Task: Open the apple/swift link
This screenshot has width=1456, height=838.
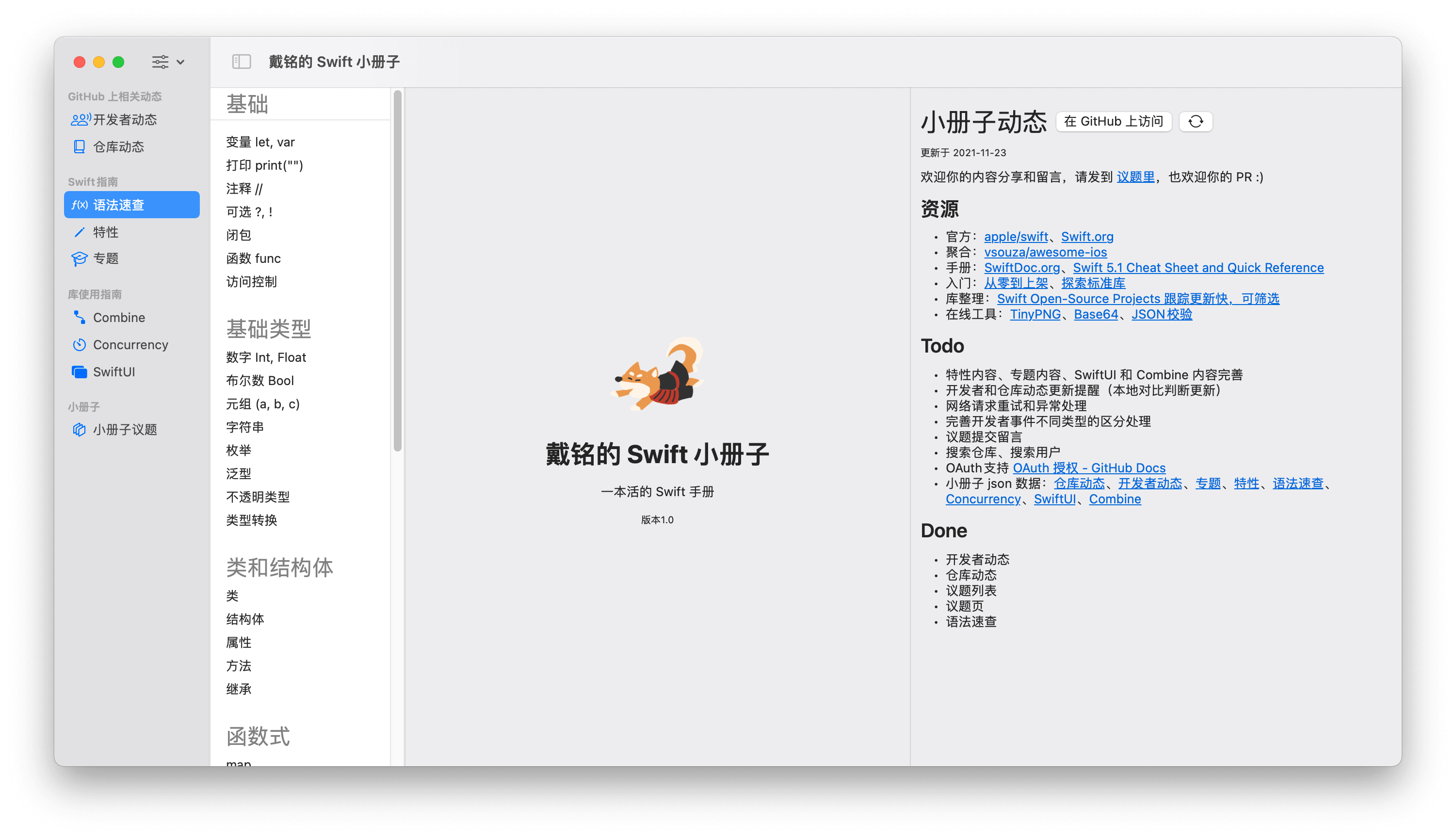Action: point(1015,237)
